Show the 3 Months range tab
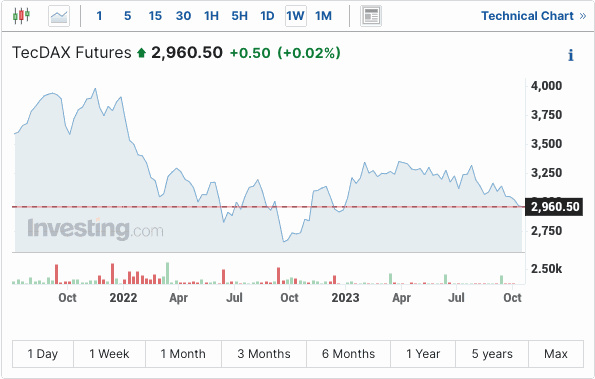The height and width of the screenshot is (379, 595). click(264, 354)
